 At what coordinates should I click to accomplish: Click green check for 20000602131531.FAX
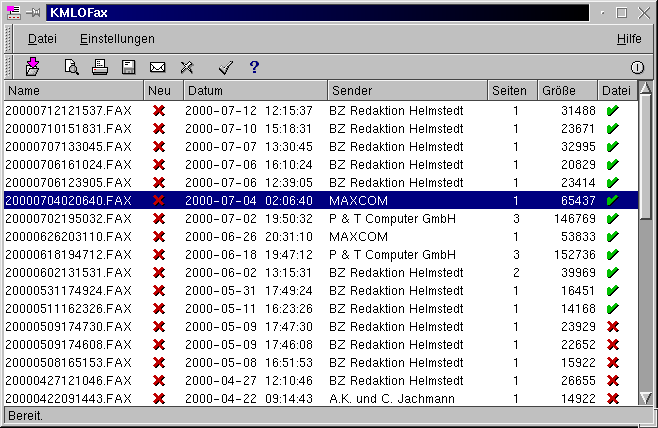613,273
